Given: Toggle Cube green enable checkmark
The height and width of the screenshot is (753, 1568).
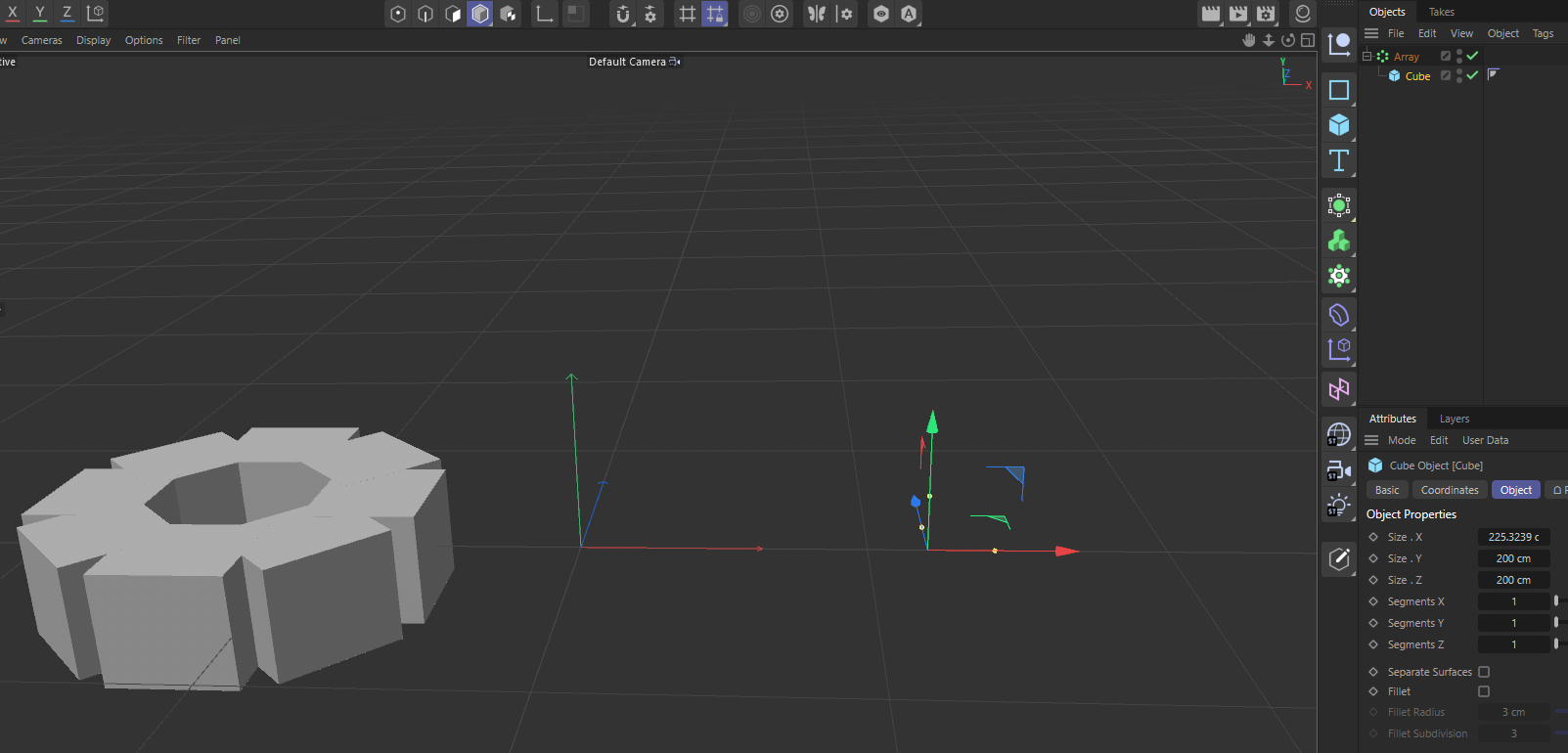Looking at the screenshot, I should tap(1472, 75).
